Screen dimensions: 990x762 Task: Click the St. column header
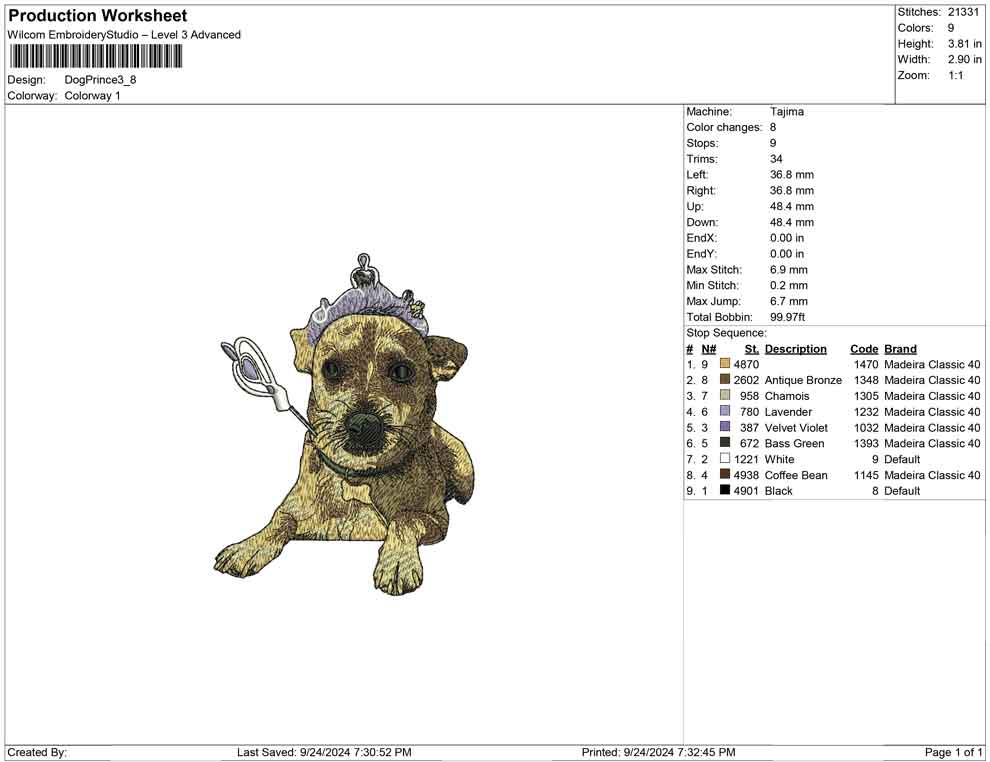coord(751,349)
